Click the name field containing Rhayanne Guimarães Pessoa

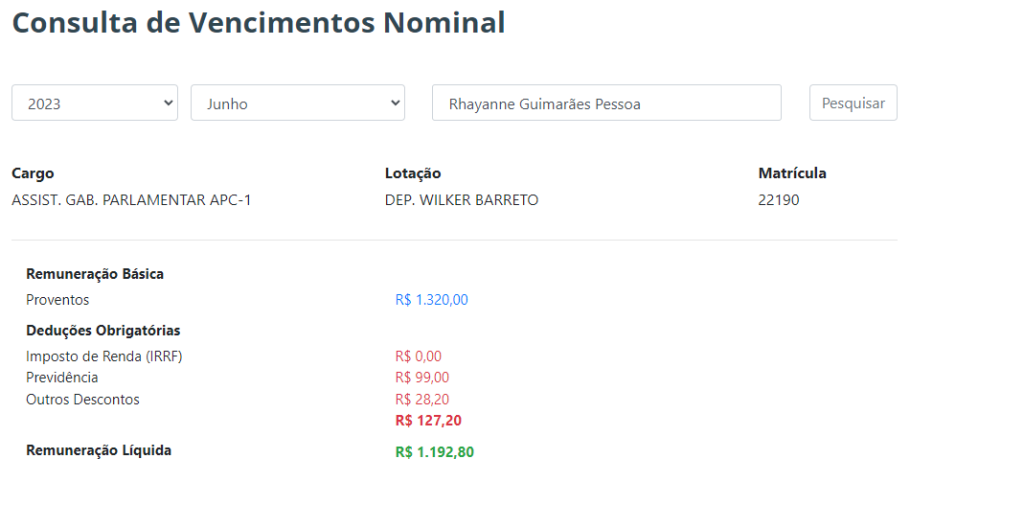click(606, 103)
